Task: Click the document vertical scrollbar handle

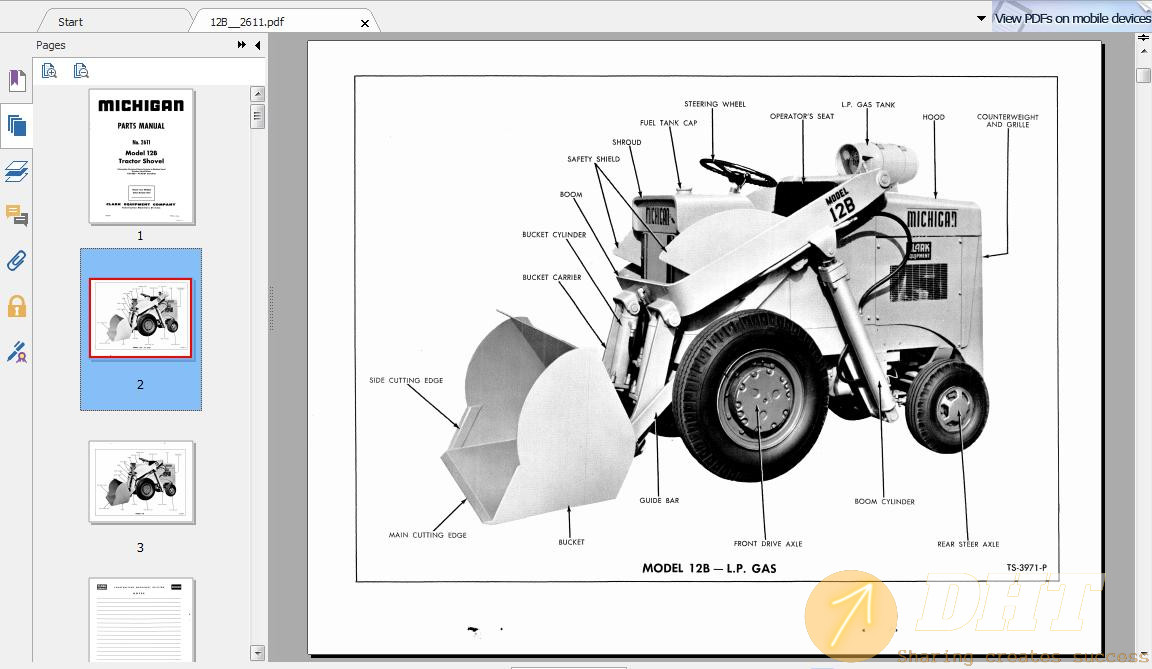Action: [1143, 75]
